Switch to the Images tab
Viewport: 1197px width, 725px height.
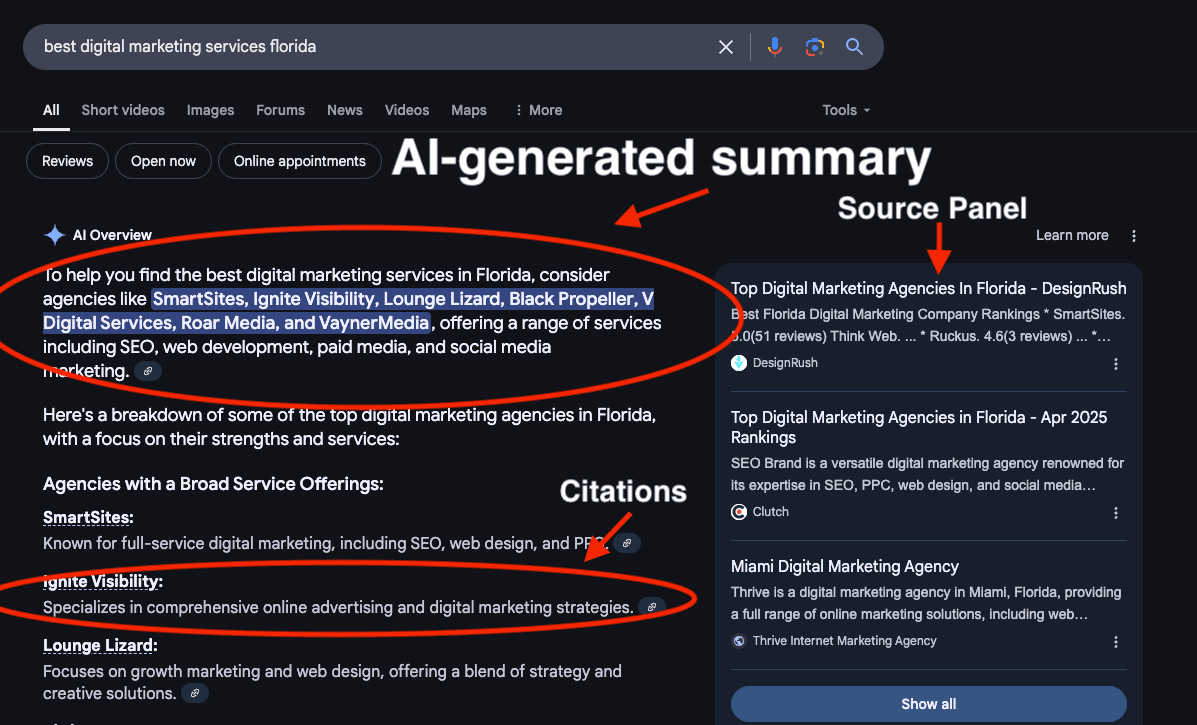210,110
